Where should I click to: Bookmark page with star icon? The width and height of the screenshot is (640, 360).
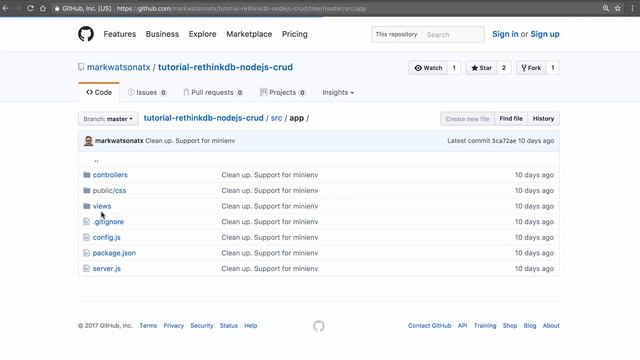point(618,8)
